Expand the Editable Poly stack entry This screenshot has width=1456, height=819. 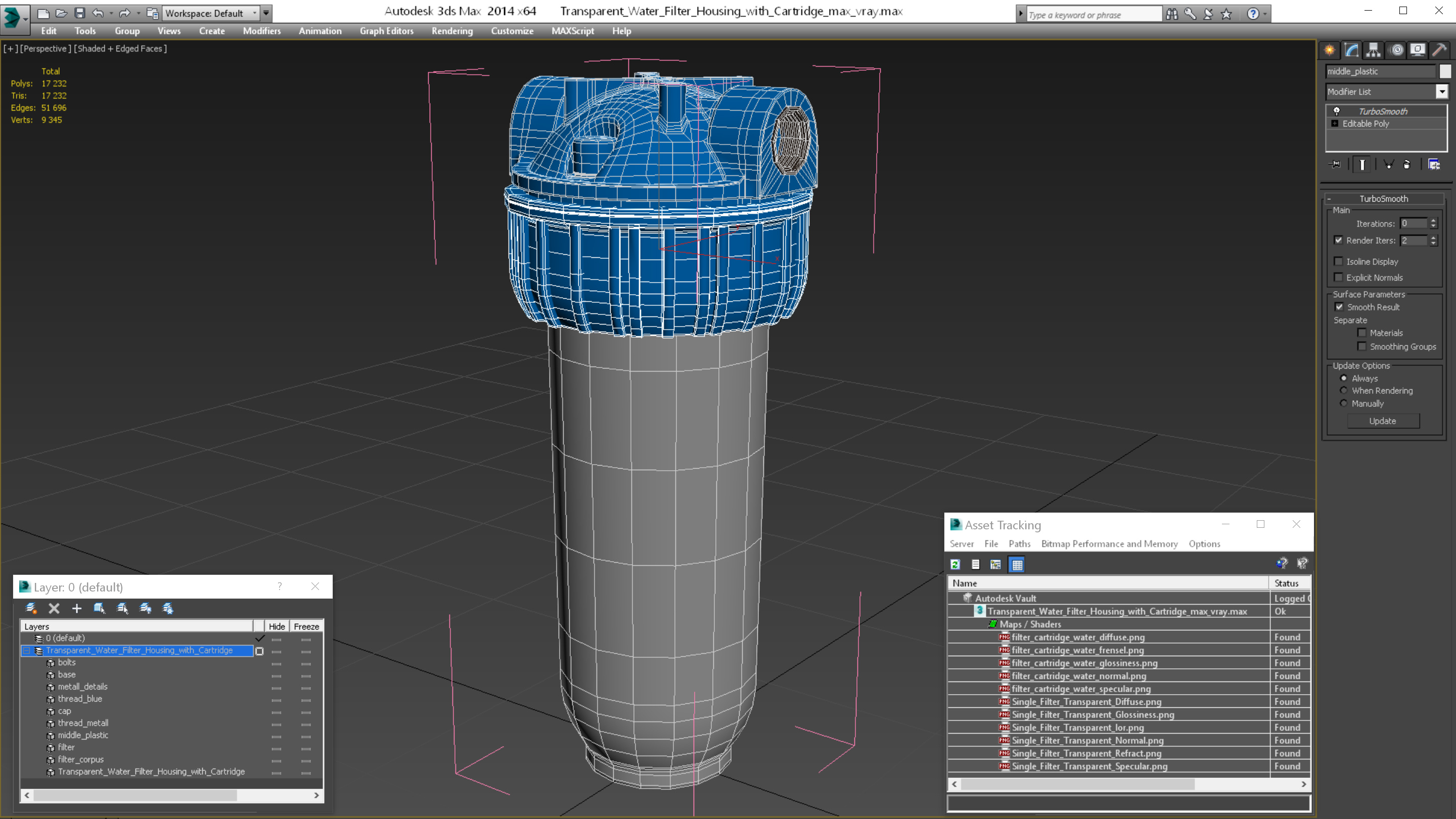click(x=1335, y=123)
